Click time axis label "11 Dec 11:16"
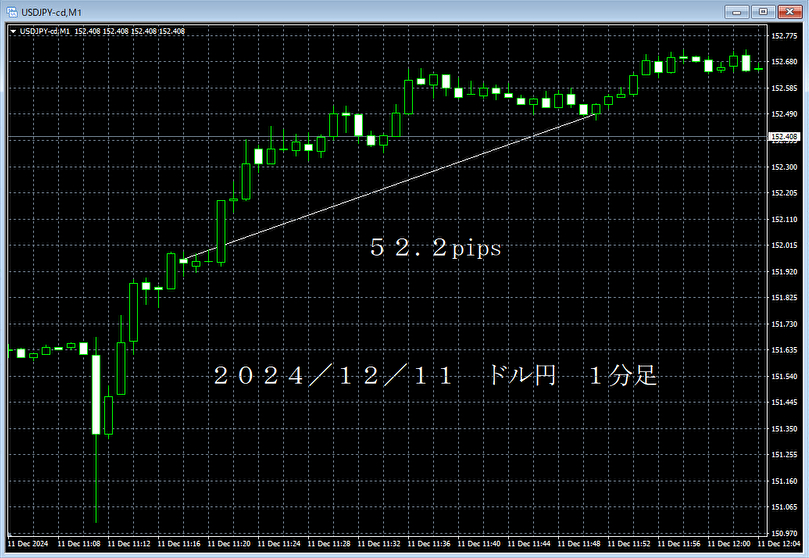Screen dimensions: 809x558 179,544
